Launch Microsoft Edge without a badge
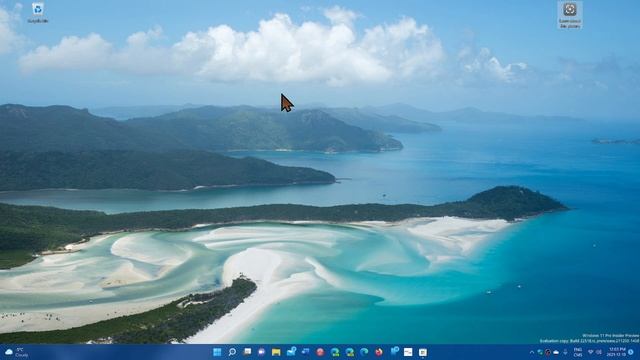 click(364, 352)
